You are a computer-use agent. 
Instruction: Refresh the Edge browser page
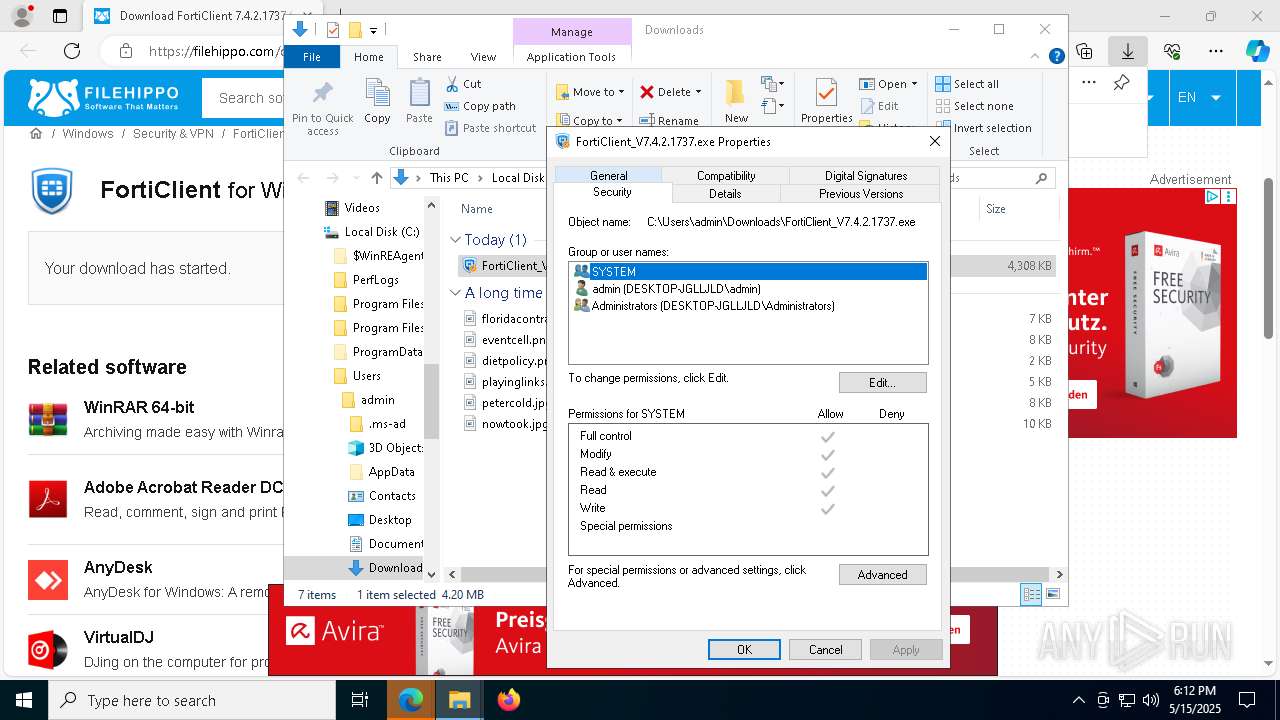coord(72,51)
